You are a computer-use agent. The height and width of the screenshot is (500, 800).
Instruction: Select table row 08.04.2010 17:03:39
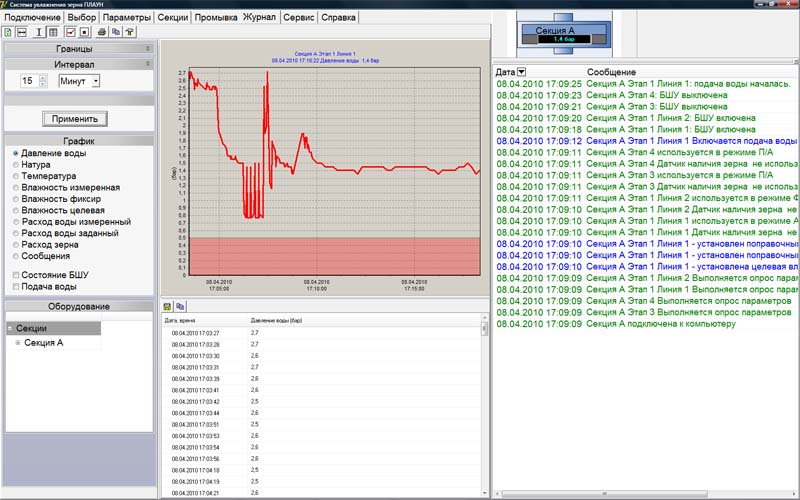point(321,379)
